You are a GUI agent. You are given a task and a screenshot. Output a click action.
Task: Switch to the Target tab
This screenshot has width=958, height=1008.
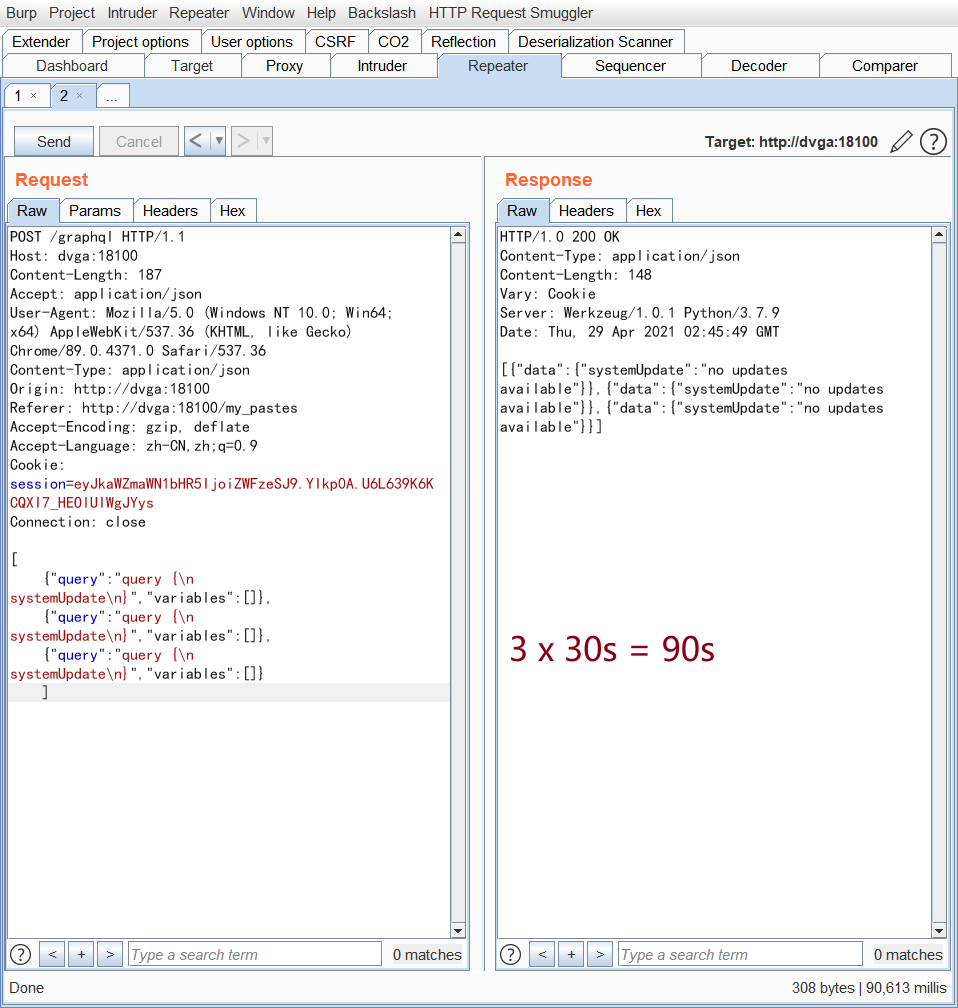pos(192,66)
